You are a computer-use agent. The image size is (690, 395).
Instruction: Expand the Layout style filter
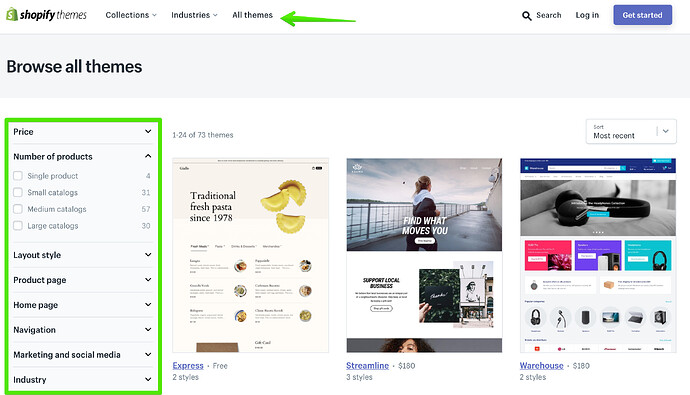pyautogui.click(x=83, y=255)
